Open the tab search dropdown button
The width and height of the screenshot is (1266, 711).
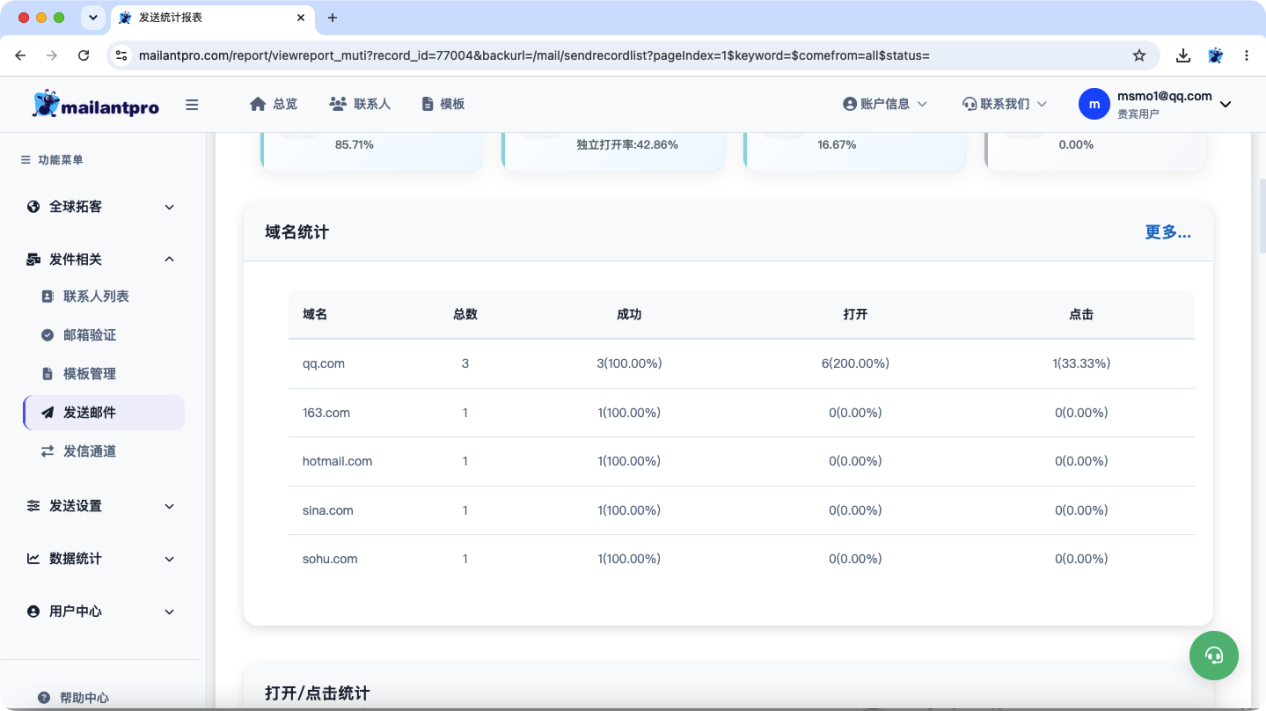(93, 18)
